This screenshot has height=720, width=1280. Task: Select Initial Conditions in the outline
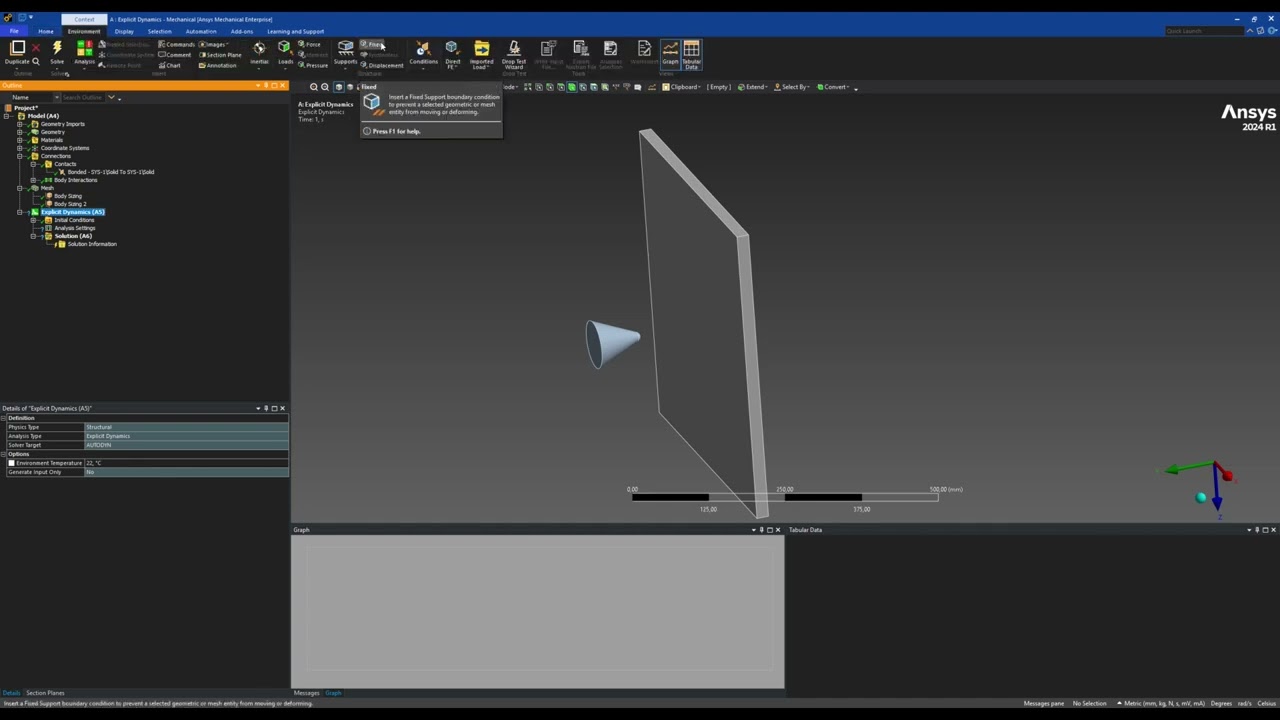[73, 220]
